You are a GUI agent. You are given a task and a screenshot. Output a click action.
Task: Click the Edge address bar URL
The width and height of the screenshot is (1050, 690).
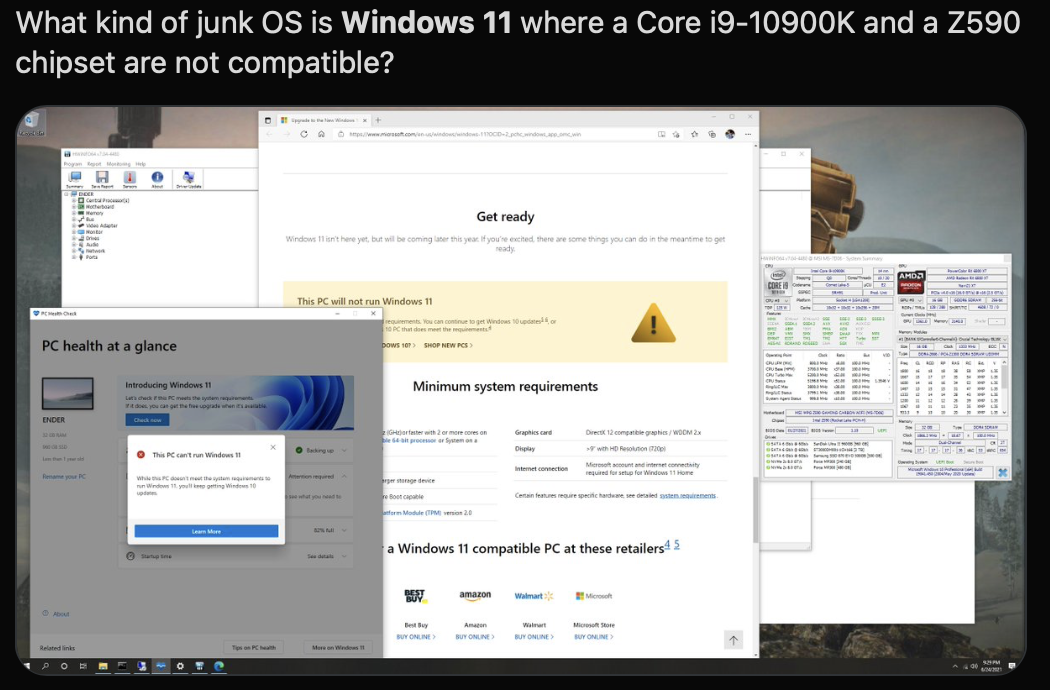465,134
